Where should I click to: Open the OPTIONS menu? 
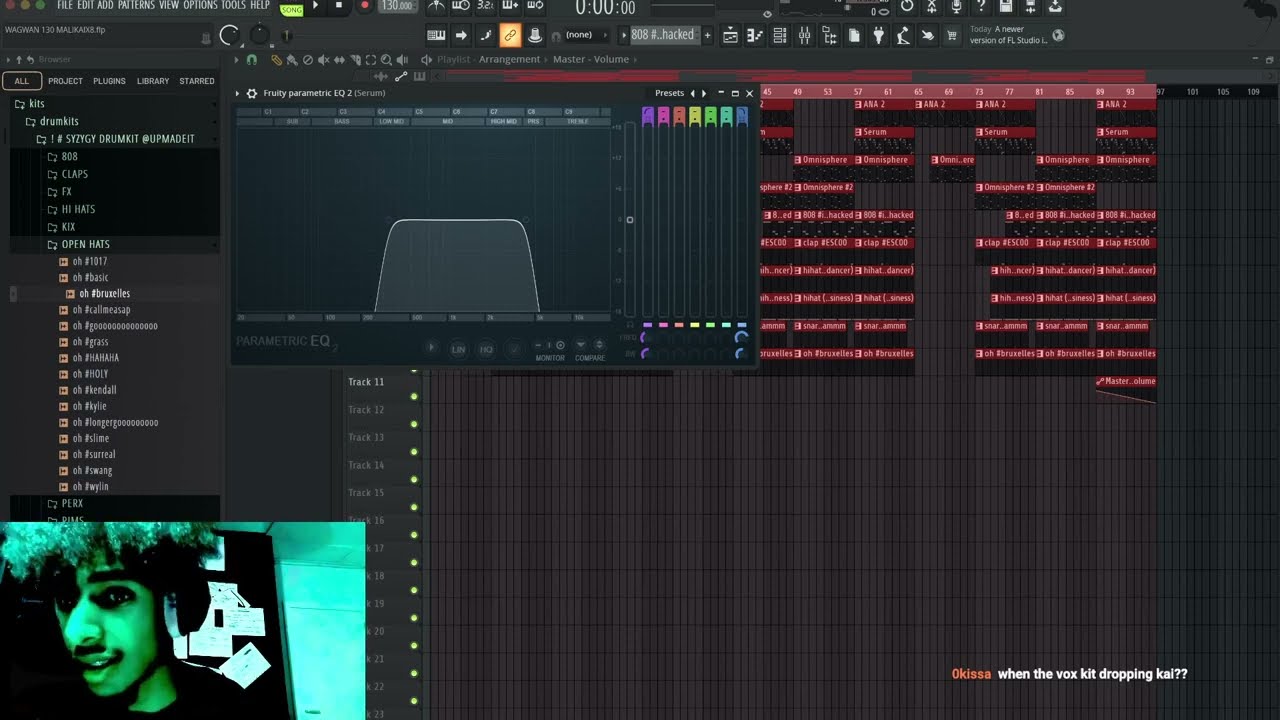(200, 5)
